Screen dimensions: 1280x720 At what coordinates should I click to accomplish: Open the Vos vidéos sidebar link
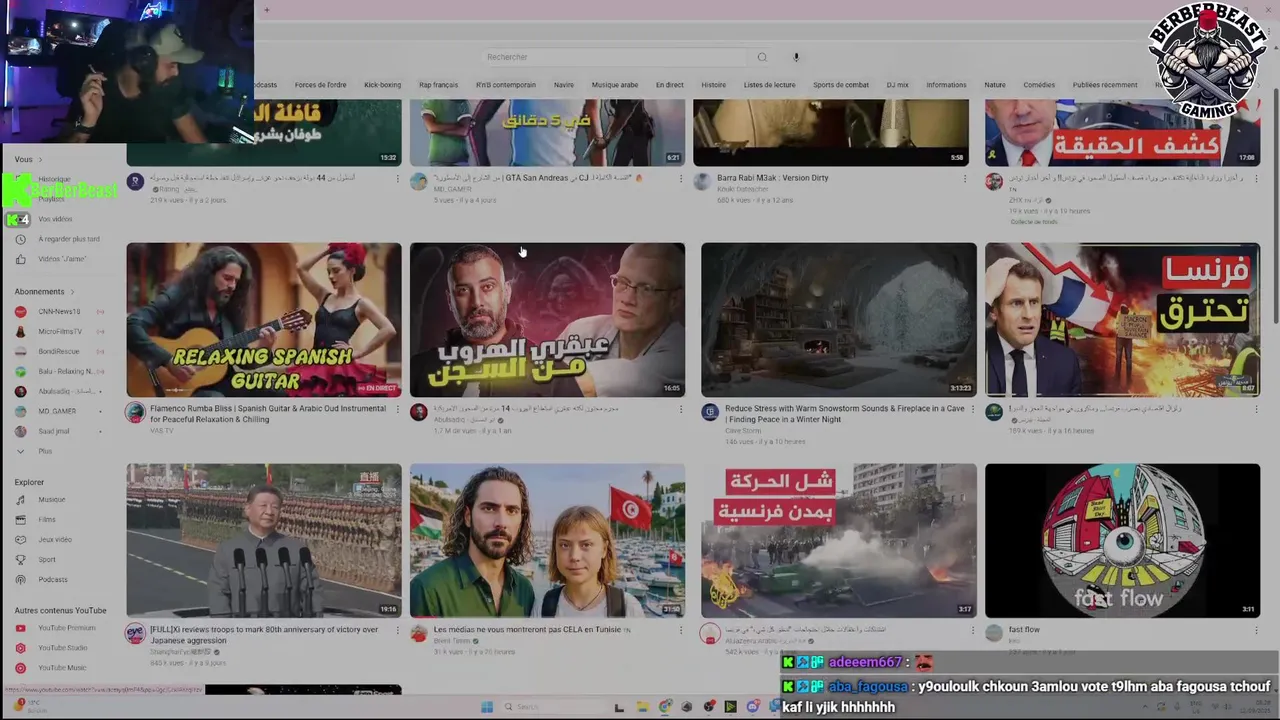click(55, 219)
